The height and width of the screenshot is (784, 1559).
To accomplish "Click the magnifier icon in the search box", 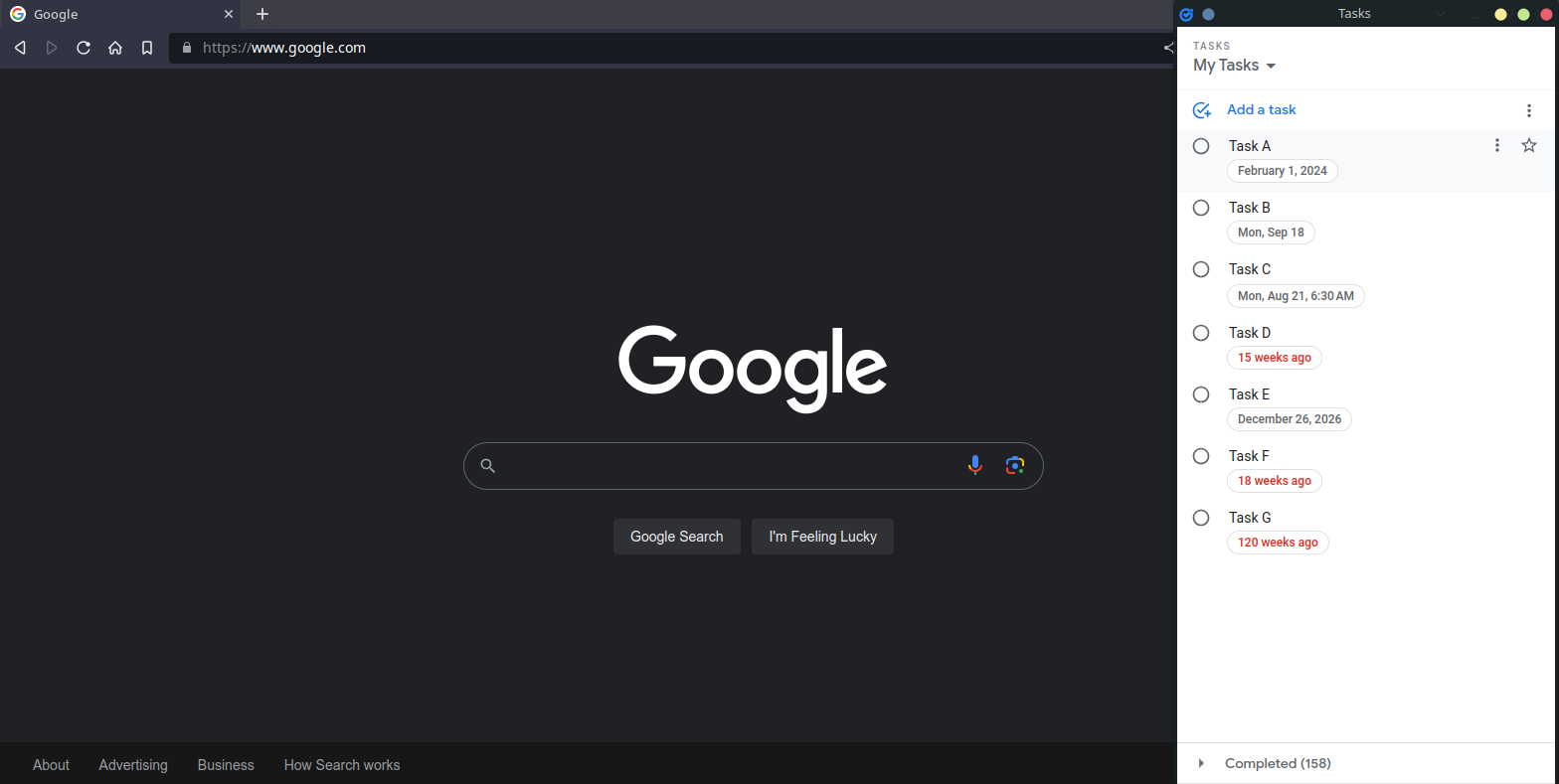I will tap(487, 465).
